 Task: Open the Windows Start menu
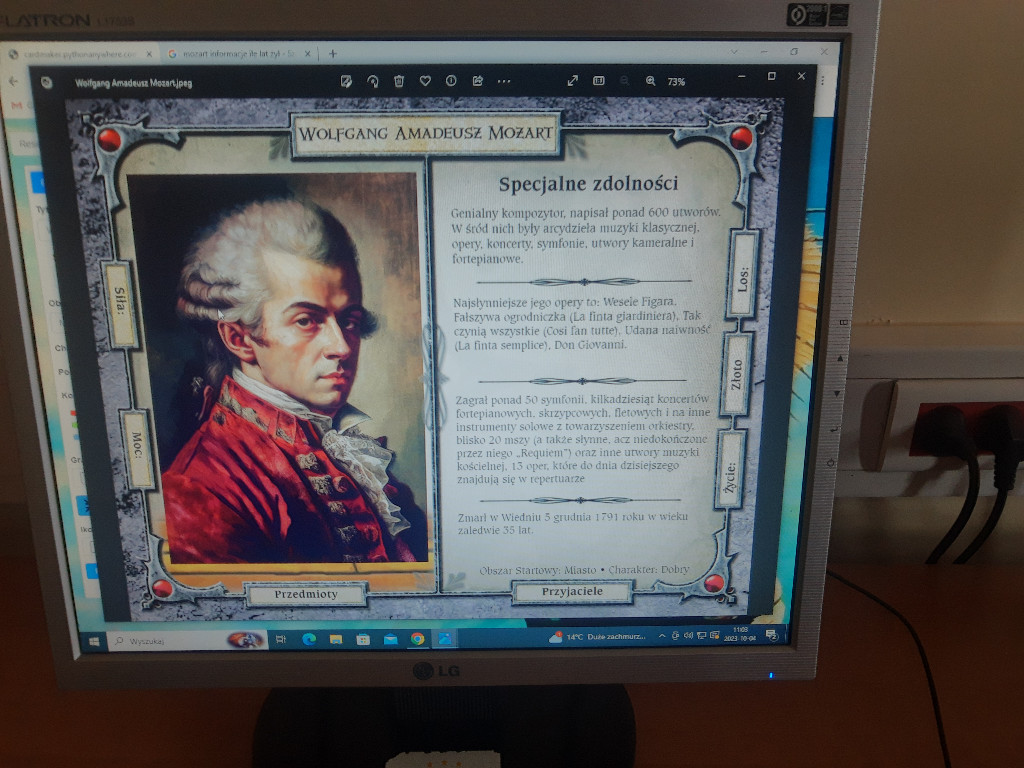click(x=94, y=640)
